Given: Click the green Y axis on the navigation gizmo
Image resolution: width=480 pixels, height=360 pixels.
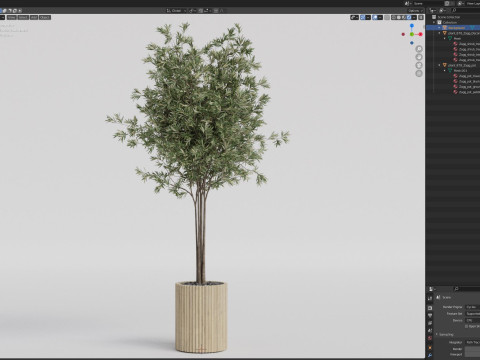Looking at the screenshot, I should [x=412, y=34].
